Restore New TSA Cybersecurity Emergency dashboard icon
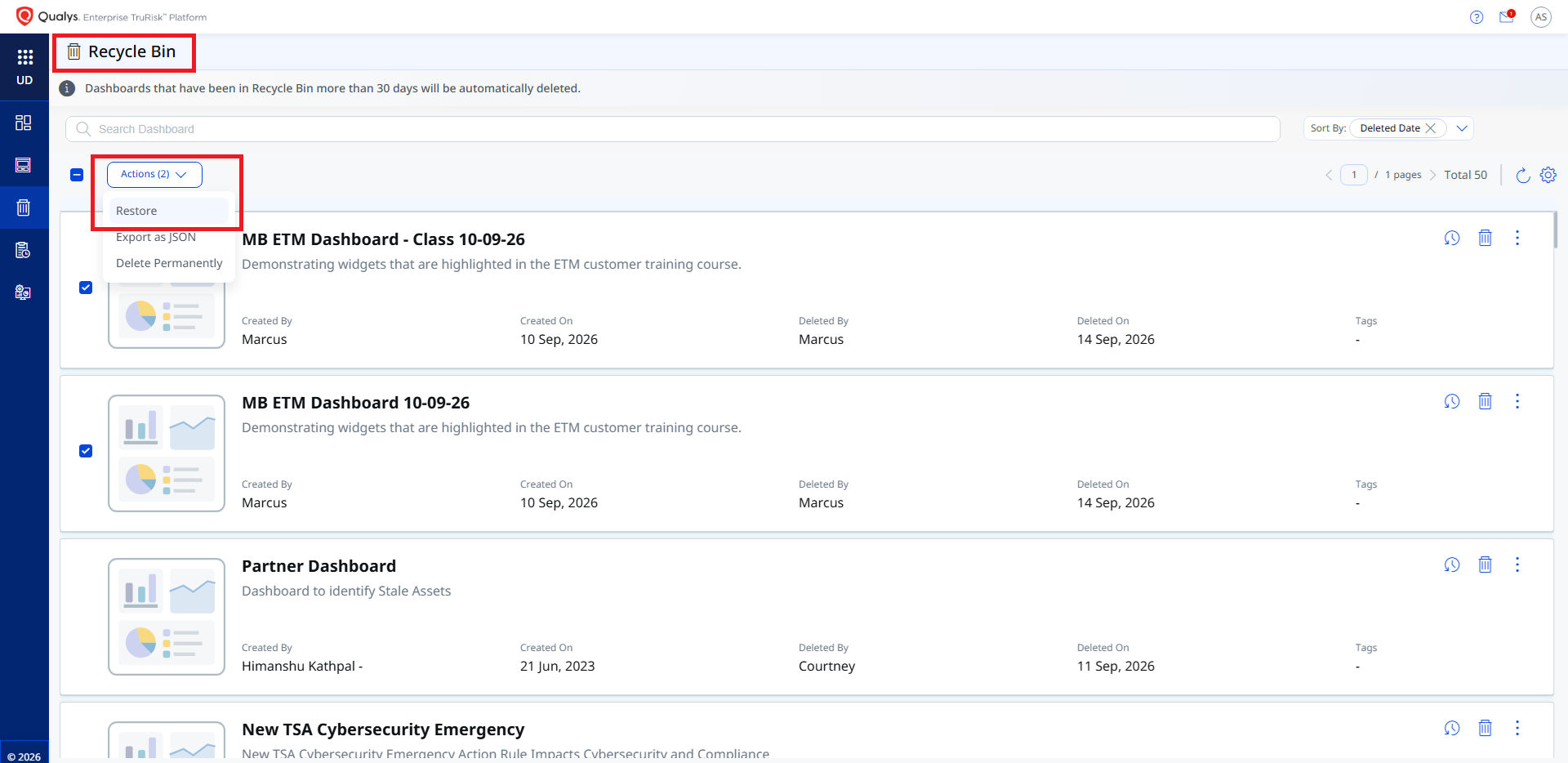Screen dimensions: 1568x763 click(x=1452, y=728)
